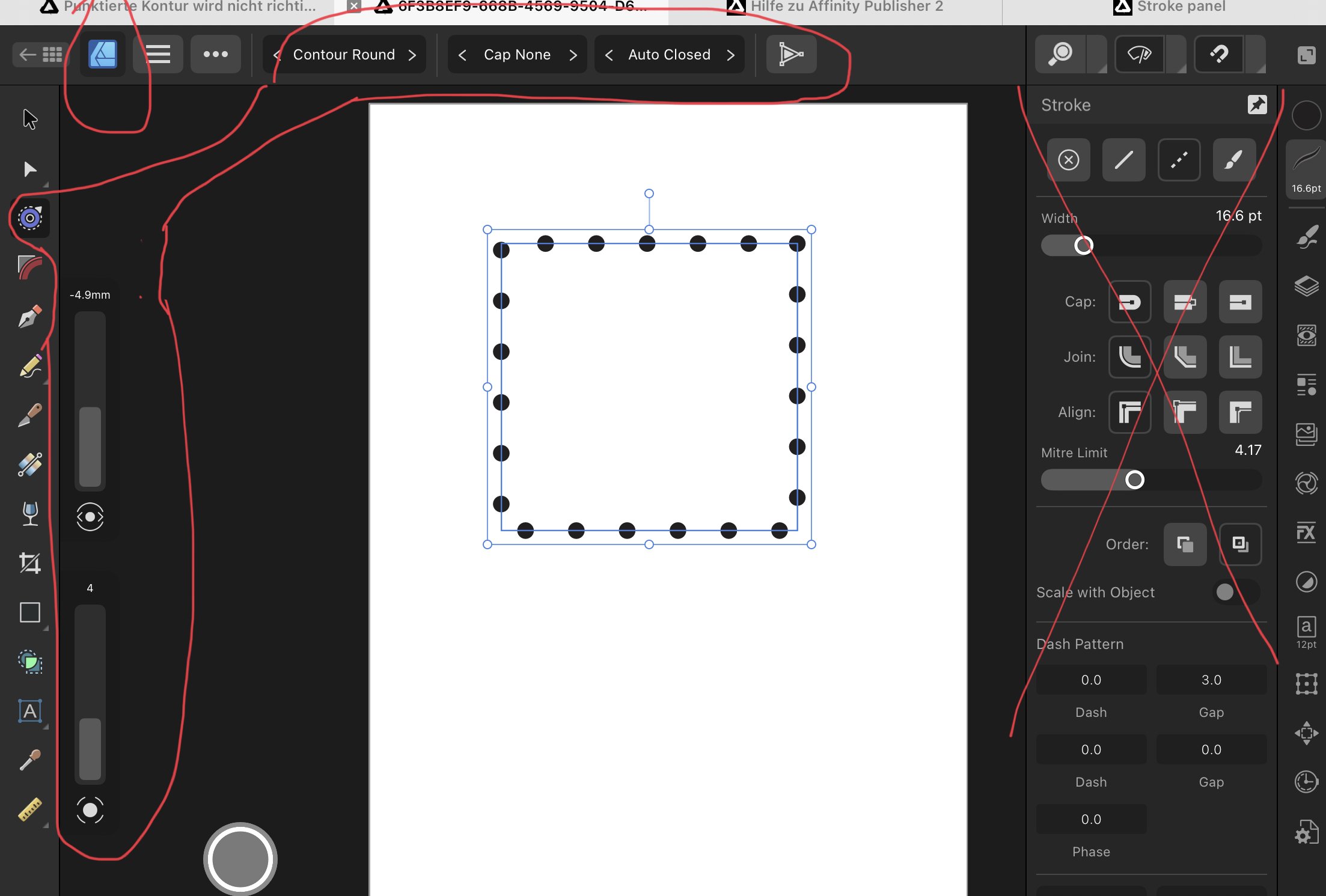Open the Brushes studio icon
Screen dimensions: 1326x896
tap(1306, 237)
